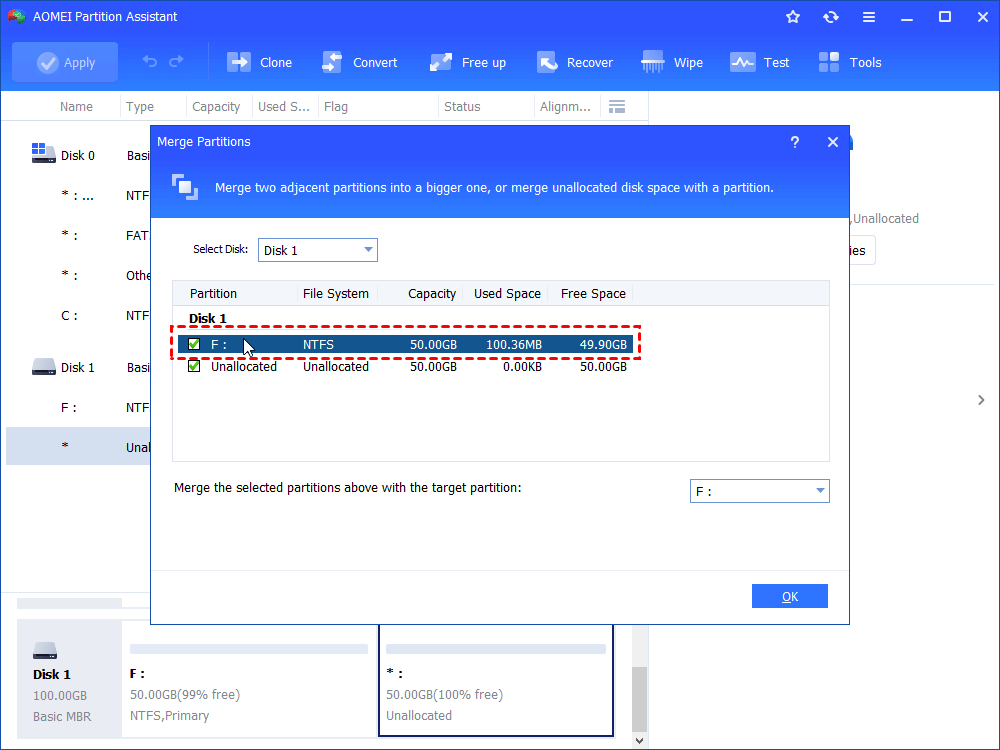The width and height of the screenshot is (1000, 750).
Task: Click the Apply button
Action: tap(65, 62)
